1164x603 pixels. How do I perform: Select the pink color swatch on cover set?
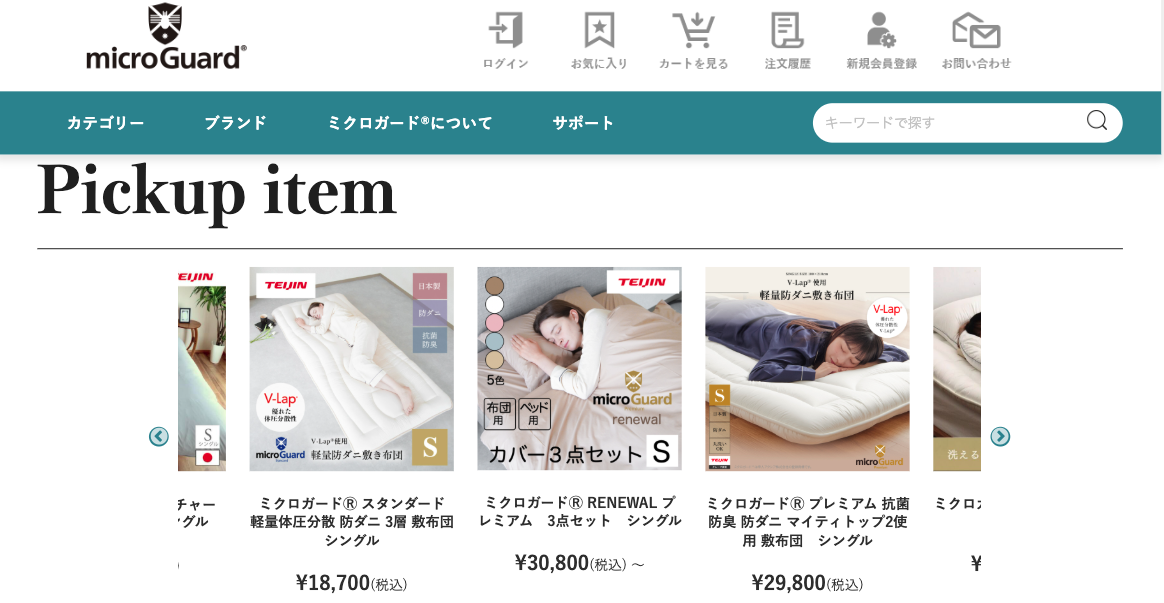[494, 323]
